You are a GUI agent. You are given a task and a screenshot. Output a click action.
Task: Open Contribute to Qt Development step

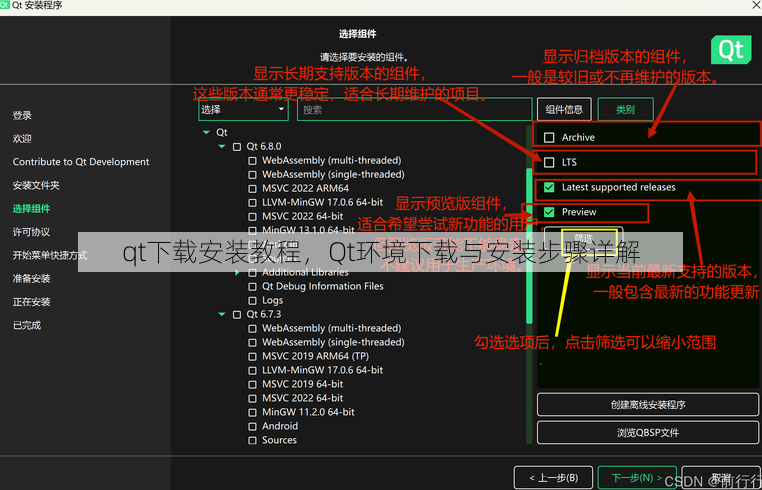(81, 162)
